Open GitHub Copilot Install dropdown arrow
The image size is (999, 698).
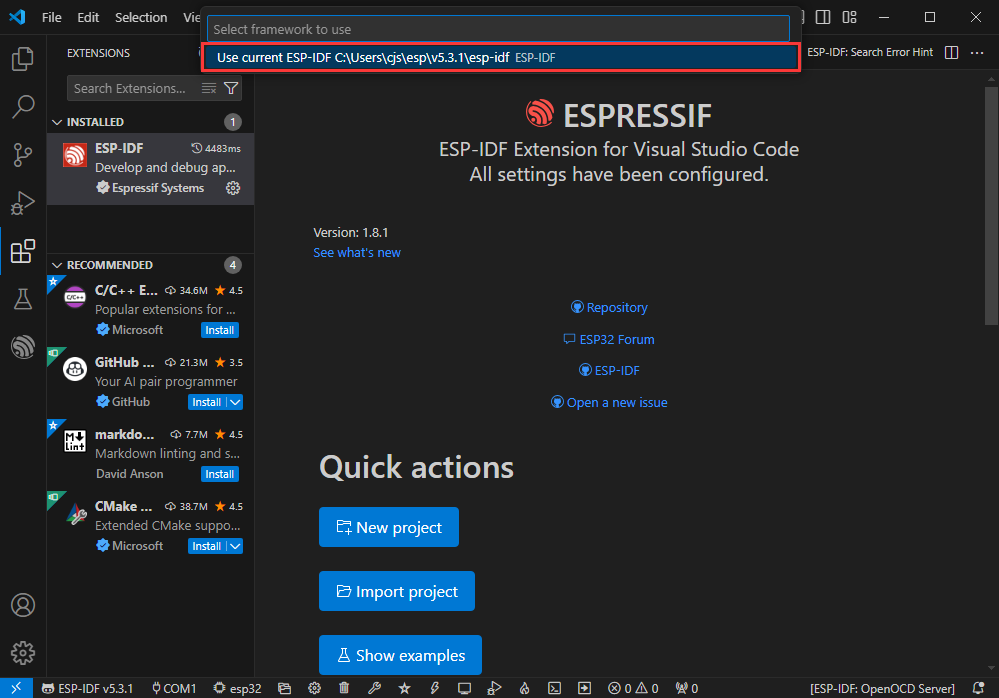pos(235,402)
